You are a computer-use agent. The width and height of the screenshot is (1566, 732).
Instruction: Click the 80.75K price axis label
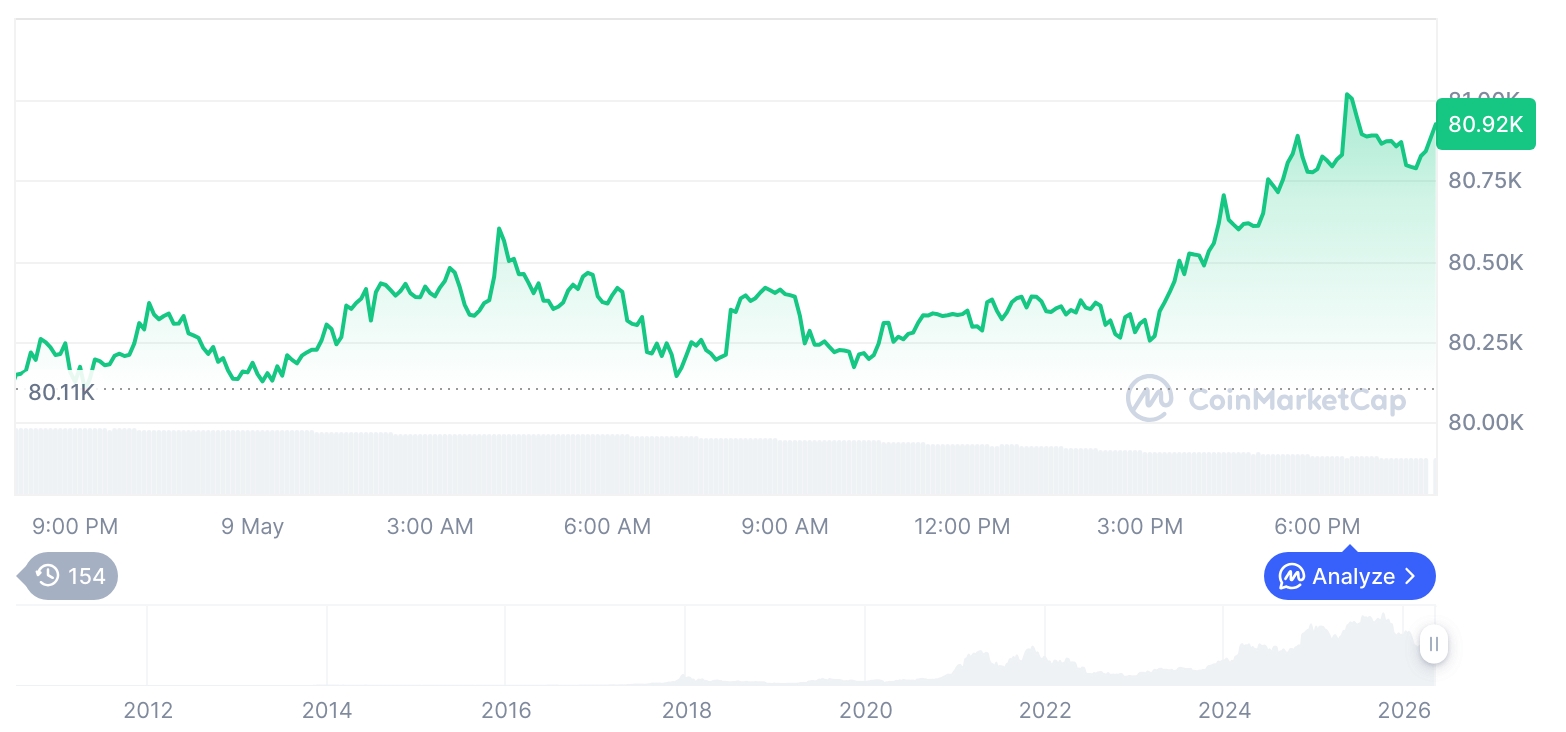(x=1485, y=180)
